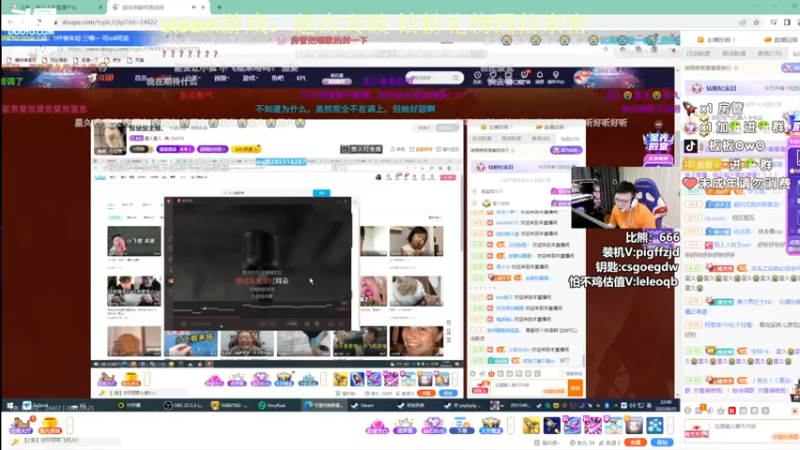This screenshot has height=450, width=800.
Task: Click the streamer webcam overlay
Action: pos(625,197)
